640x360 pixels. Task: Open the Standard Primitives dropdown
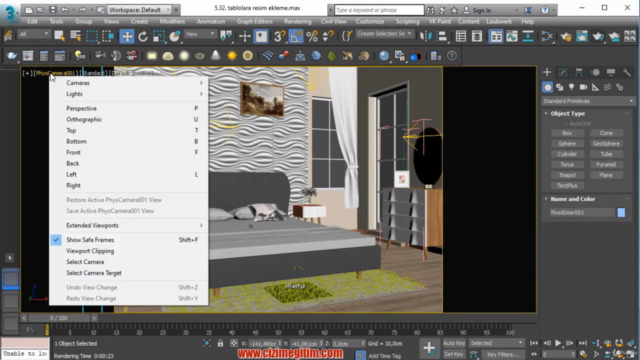point(588,101)
